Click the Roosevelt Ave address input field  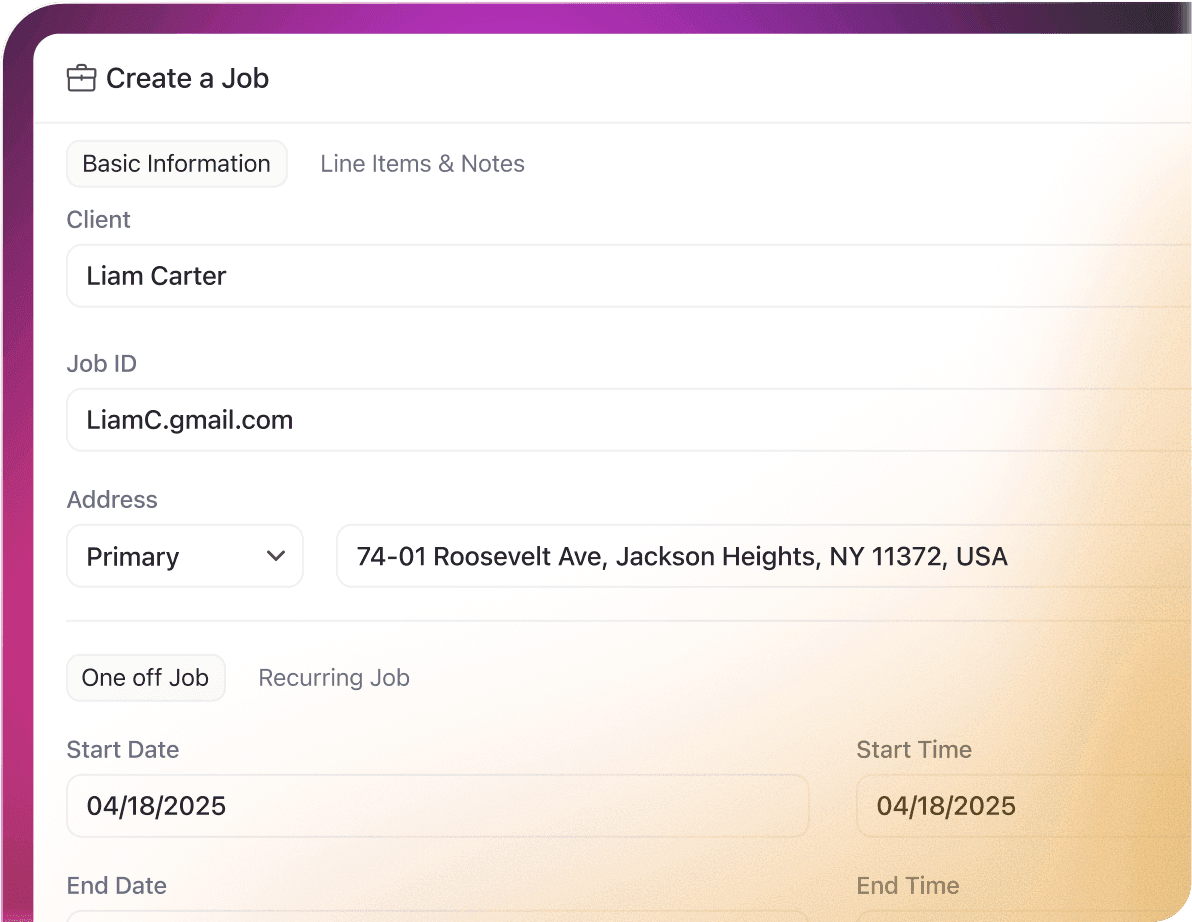(x=760, y=556)
